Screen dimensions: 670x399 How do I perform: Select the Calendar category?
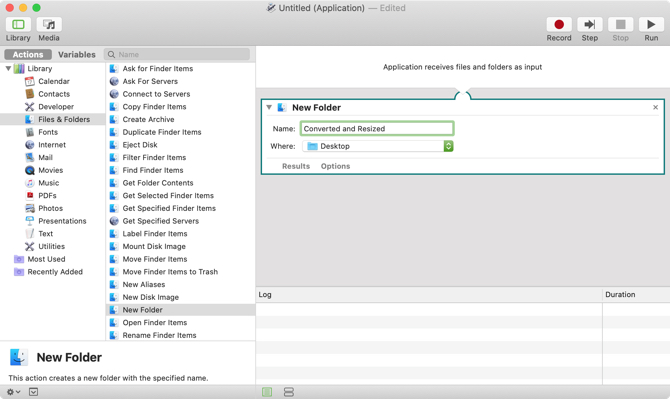tap(54, 81)
